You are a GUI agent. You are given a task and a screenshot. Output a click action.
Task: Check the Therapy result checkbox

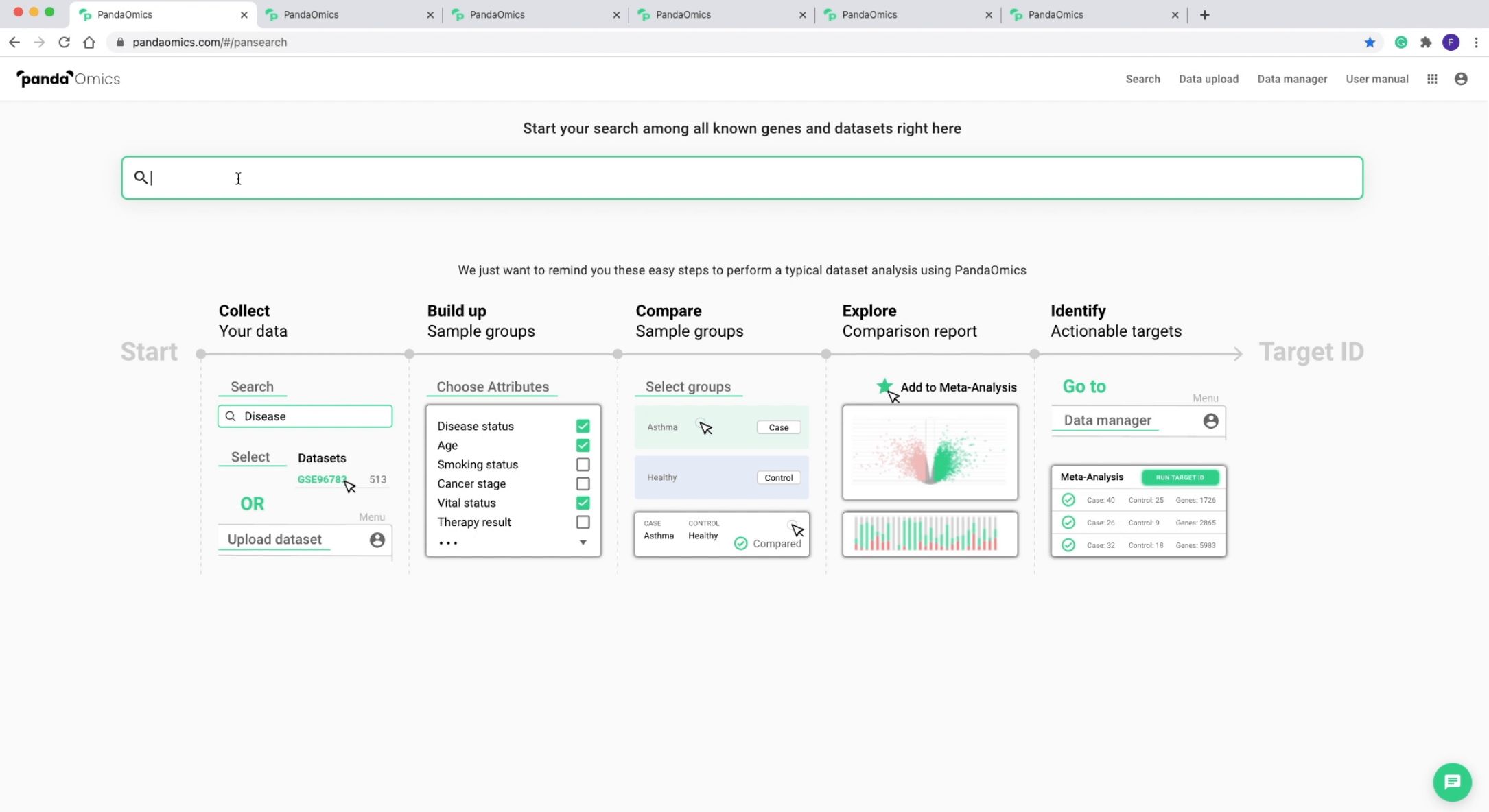583,522
